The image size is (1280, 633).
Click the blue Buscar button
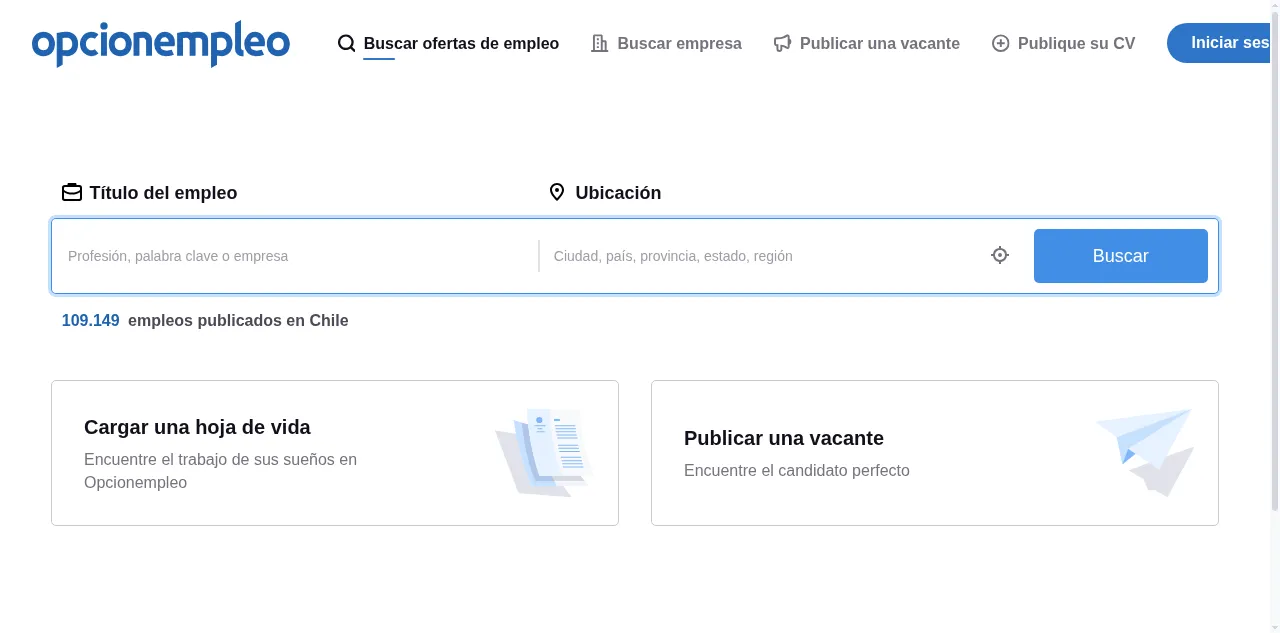pos(1120,256)
